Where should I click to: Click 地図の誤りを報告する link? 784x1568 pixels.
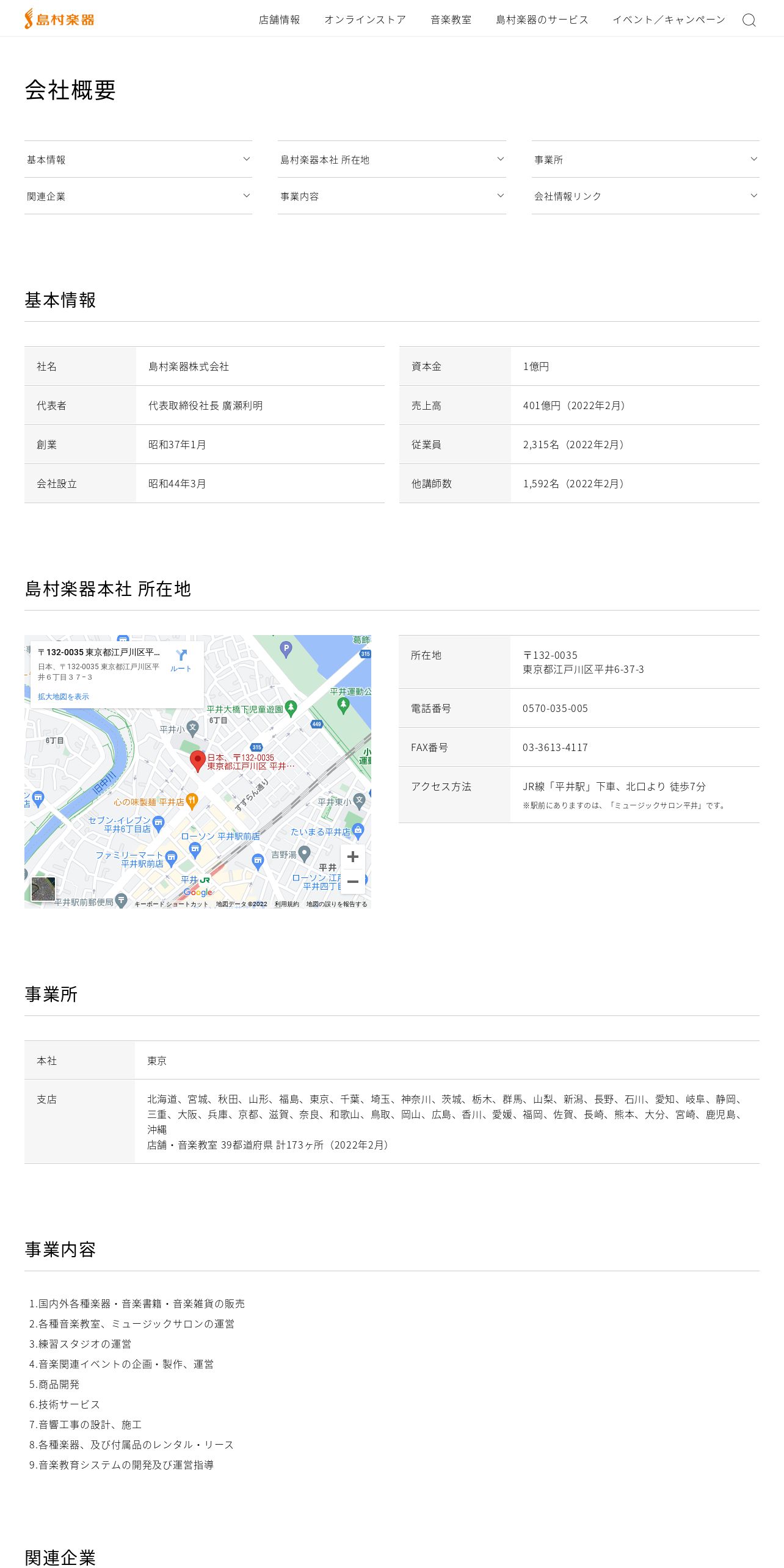[337, 904]
